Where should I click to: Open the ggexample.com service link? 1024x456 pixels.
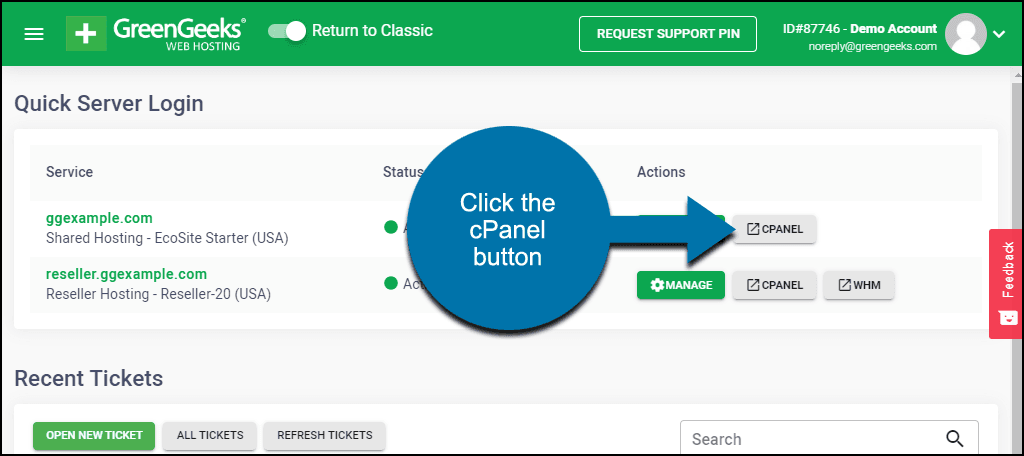click(x=99, y=218)
